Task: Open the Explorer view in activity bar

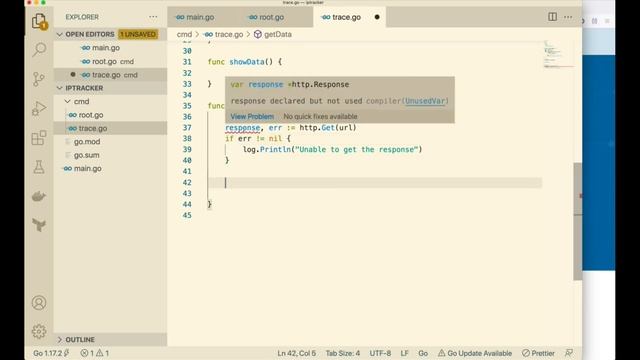Action: [39, 21]
